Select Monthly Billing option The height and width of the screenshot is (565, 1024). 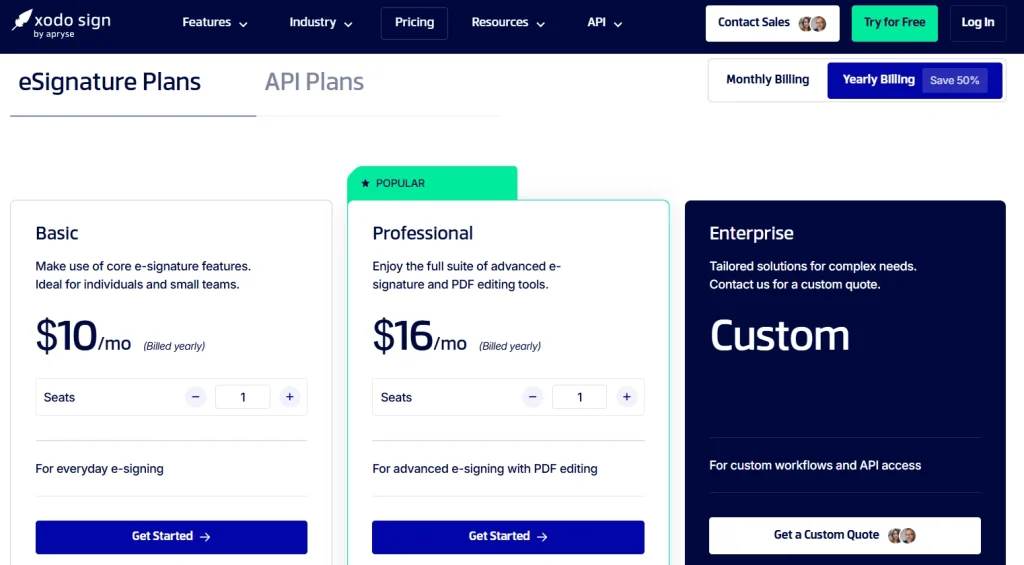point(767,80)
